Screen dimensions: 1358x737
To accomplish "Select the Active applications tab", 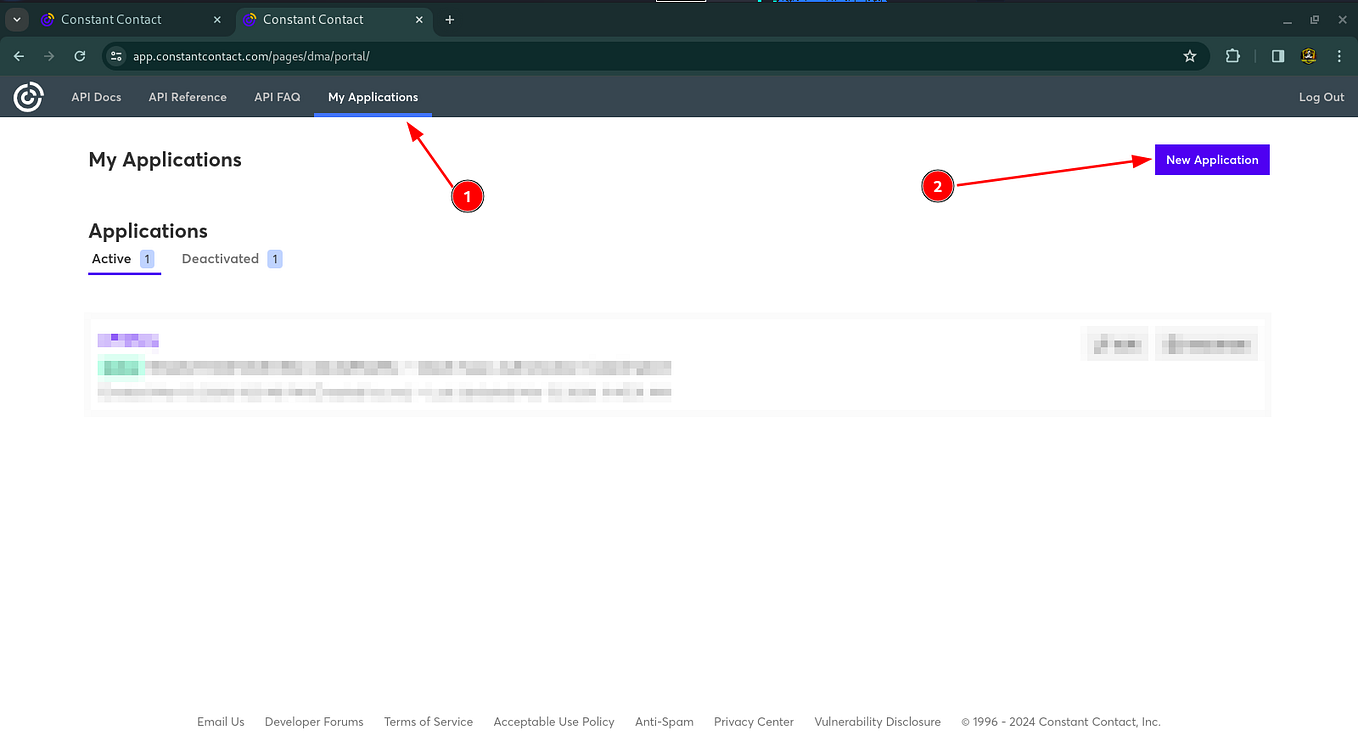I will 110,258.
